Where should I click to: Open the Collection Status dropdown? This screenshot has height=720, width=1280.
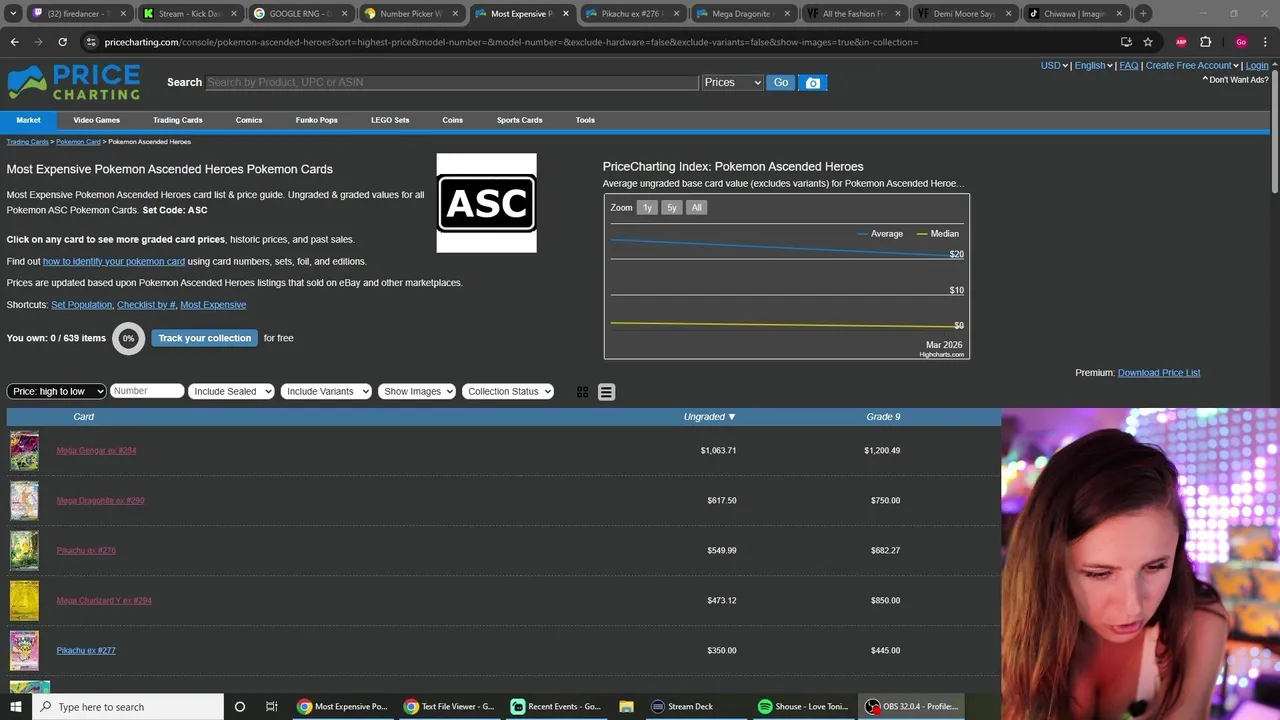(508, 391)
